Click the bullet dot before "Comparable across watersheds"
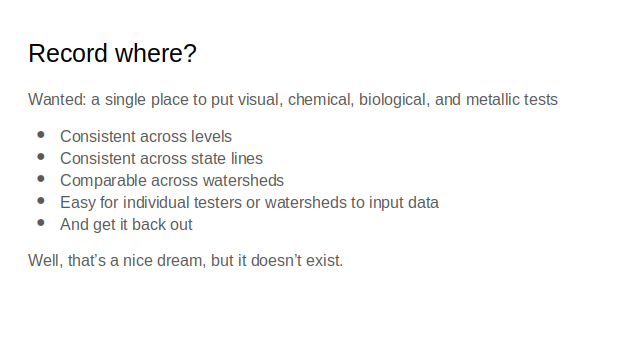 coord(41,179)
